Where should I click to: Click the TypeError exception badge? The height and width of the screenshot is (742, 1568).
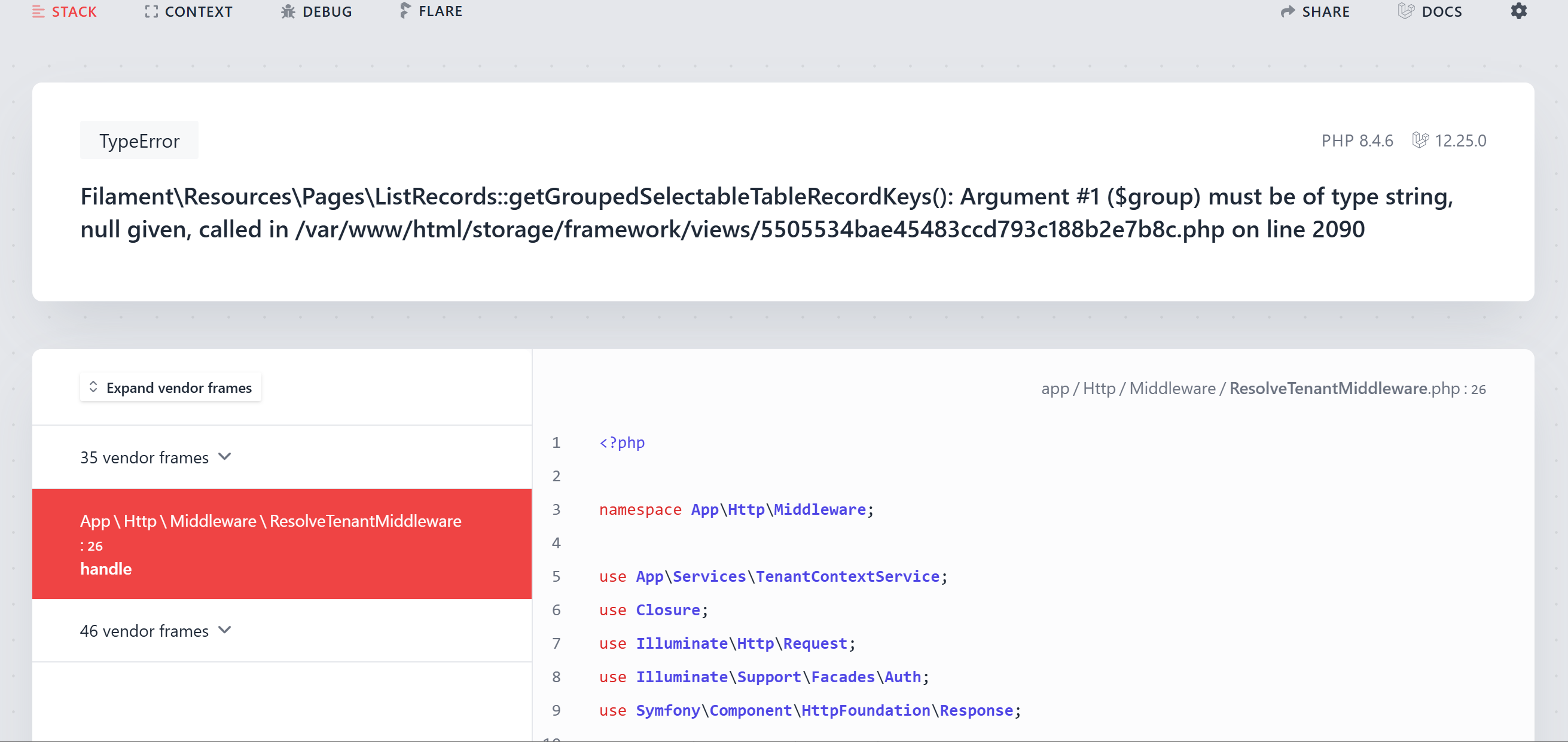coord(139,141)
